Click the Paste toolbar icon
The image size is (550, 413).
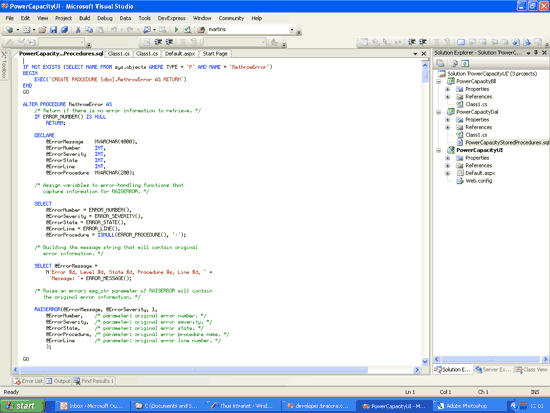click(x=100, y=30)
